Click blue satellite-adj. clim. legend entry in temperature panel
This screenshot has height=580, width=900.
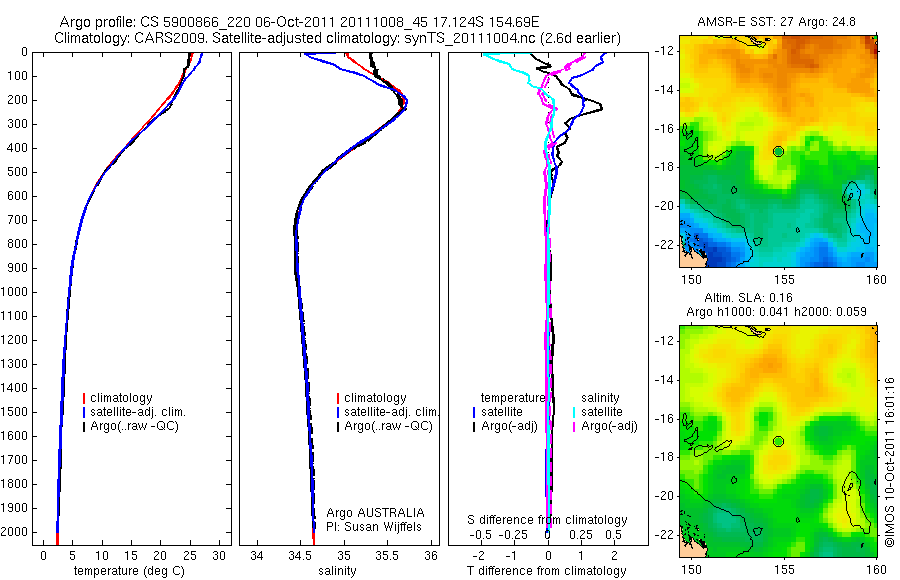(x=134, y=412)
